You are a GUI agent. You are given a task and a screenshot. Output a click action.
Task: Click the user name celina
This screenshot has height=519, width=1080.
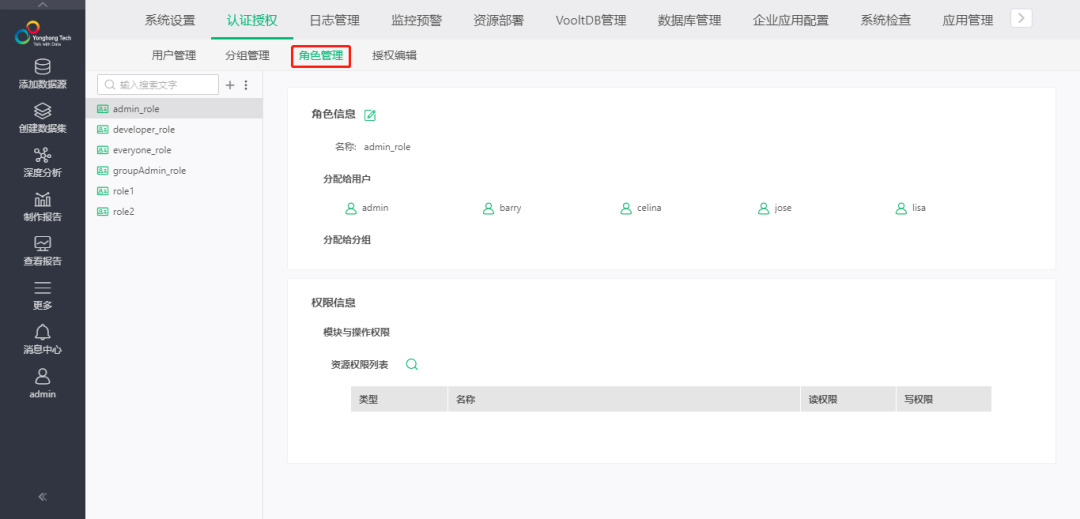(649, 208)
